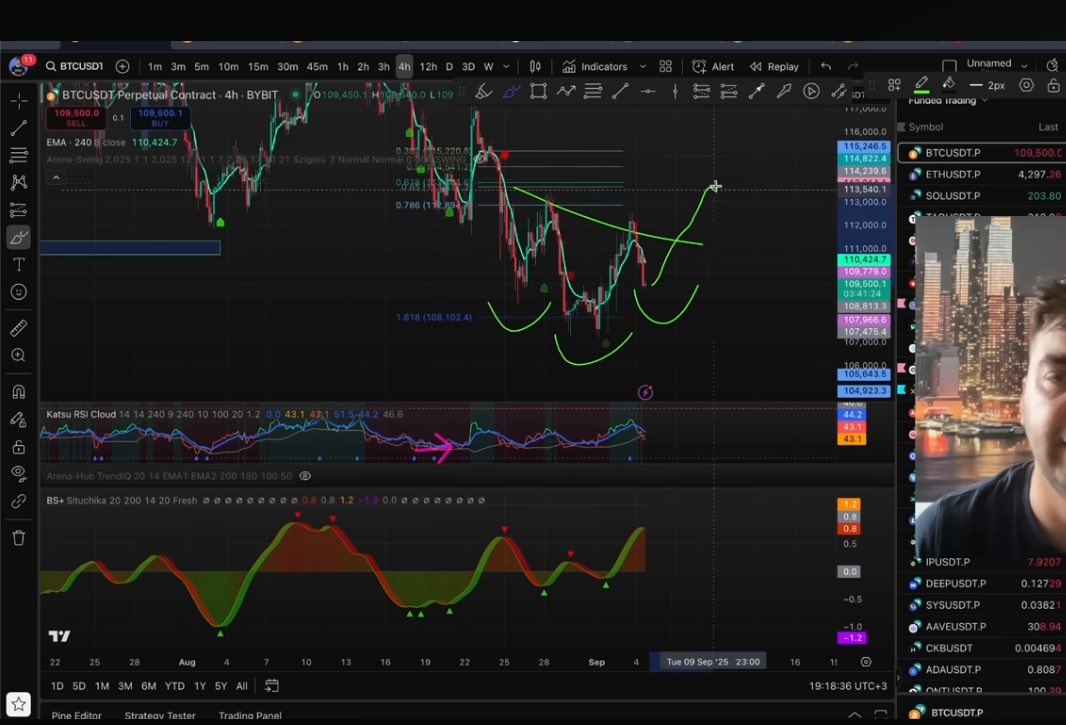
Task: Open the drawing link sync tool
Action: click(x=18, y=501)
